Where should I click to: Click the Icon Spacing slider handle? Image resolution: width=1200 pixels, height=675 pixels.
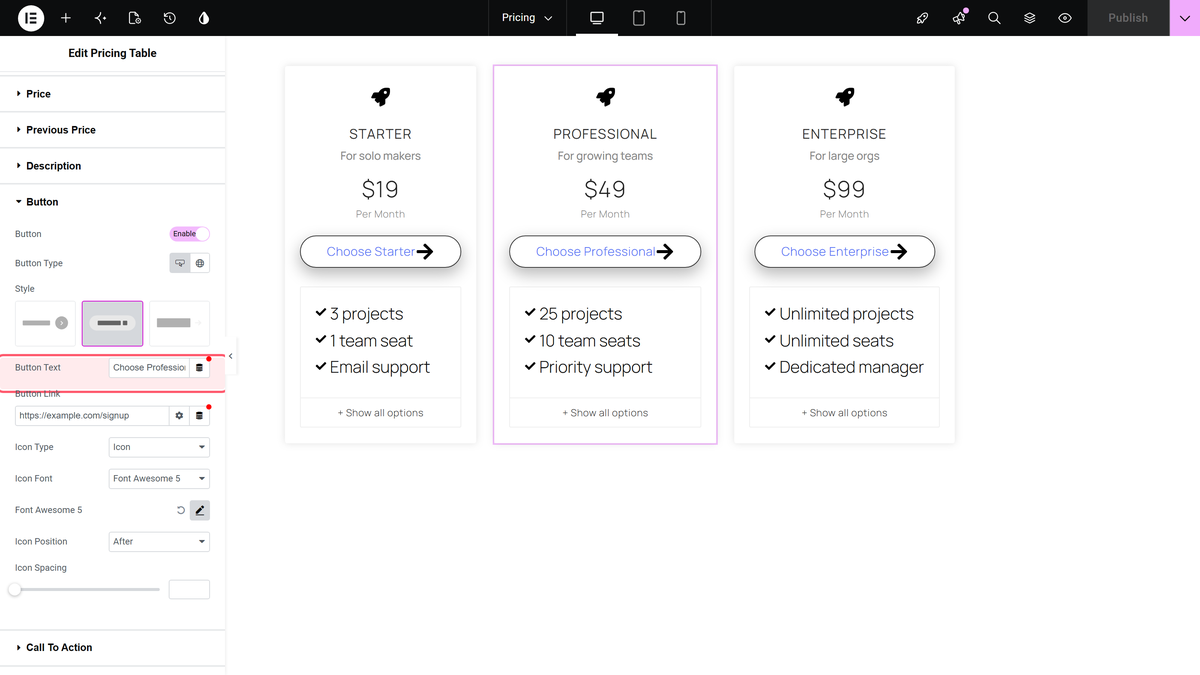(15, 590)
